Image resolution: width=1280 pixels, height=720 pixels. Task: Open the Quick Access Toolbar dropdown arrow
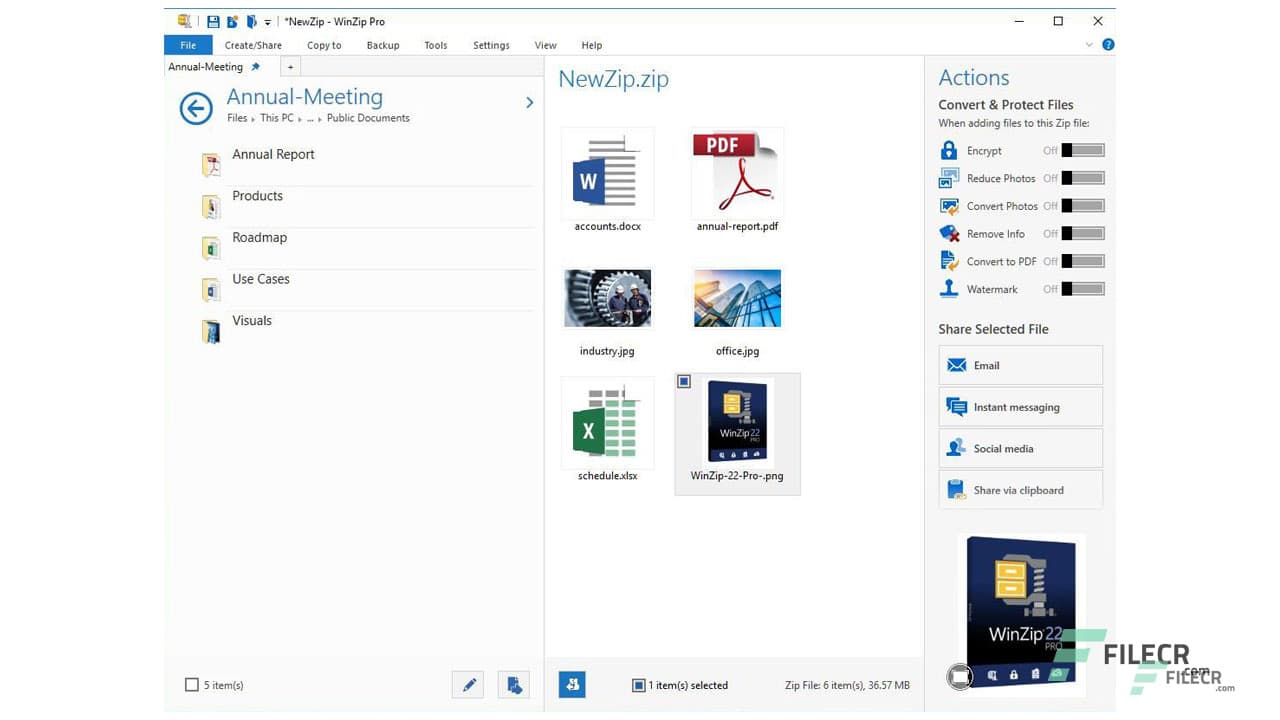coord(266,21)
